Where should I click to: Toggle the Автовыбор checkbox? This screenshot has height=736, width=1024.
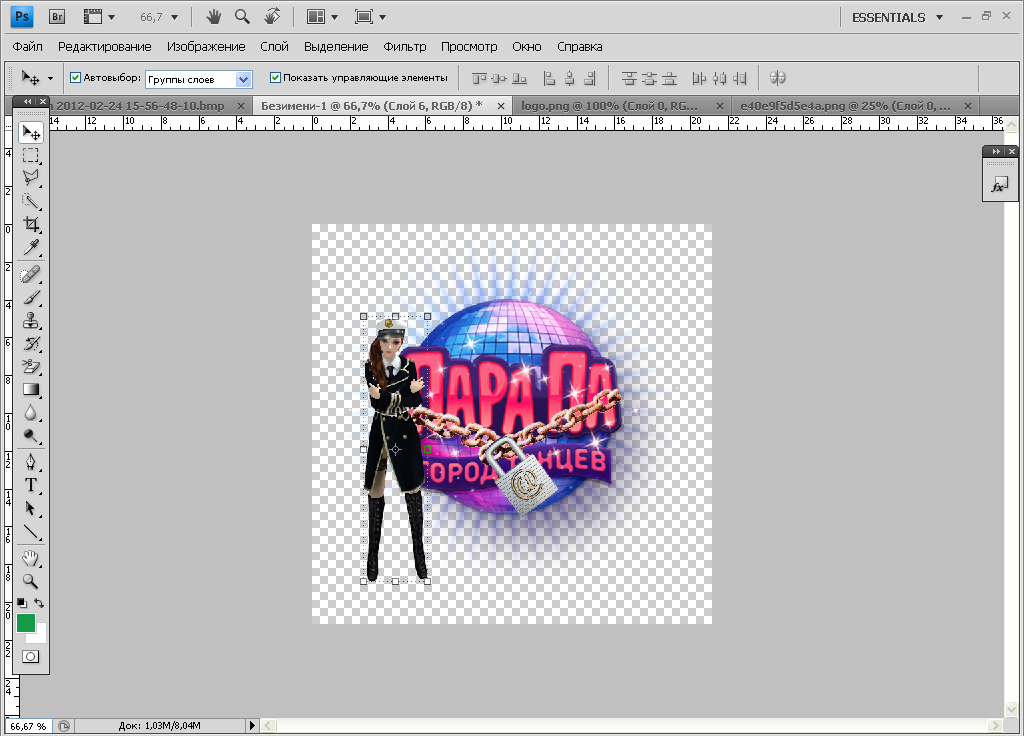(76, 78)
